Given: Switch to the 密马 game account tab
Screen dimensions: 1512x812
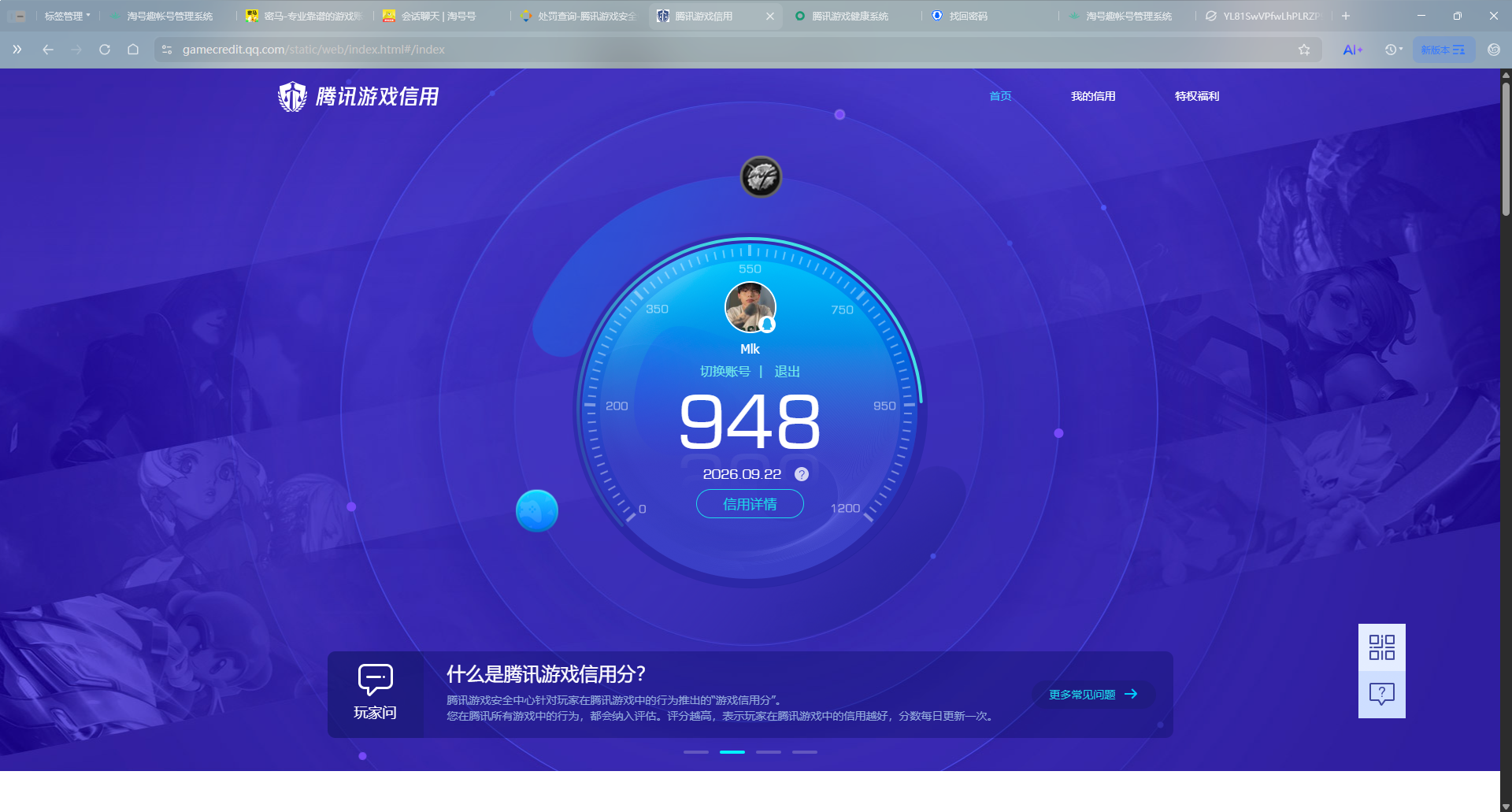Looking at the screenshot, I should point(305,16).
